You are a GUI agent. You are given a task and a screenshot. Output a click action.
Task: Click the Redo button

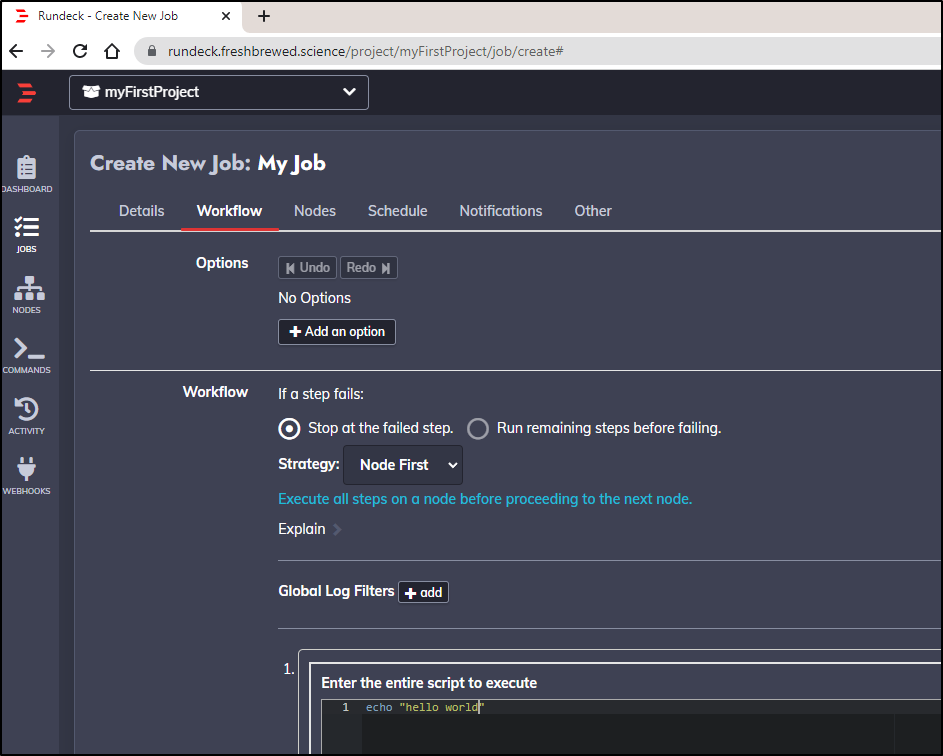pyautogui.click(x=369, y=268)
